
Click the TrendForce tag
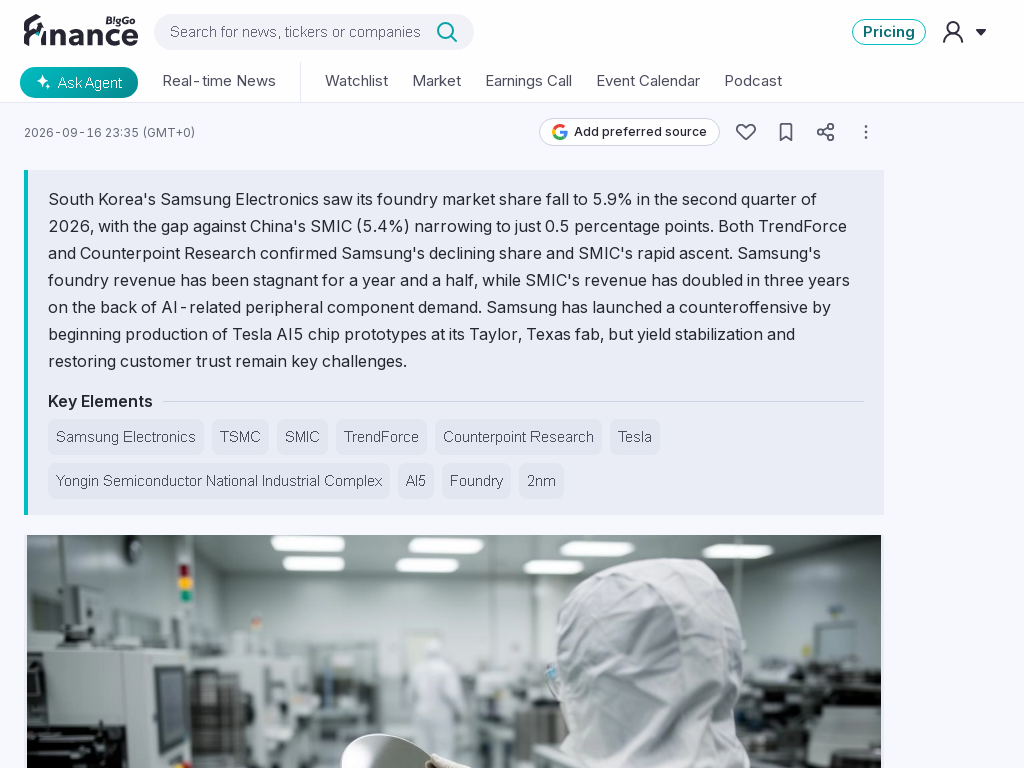[x=381, y=437]
